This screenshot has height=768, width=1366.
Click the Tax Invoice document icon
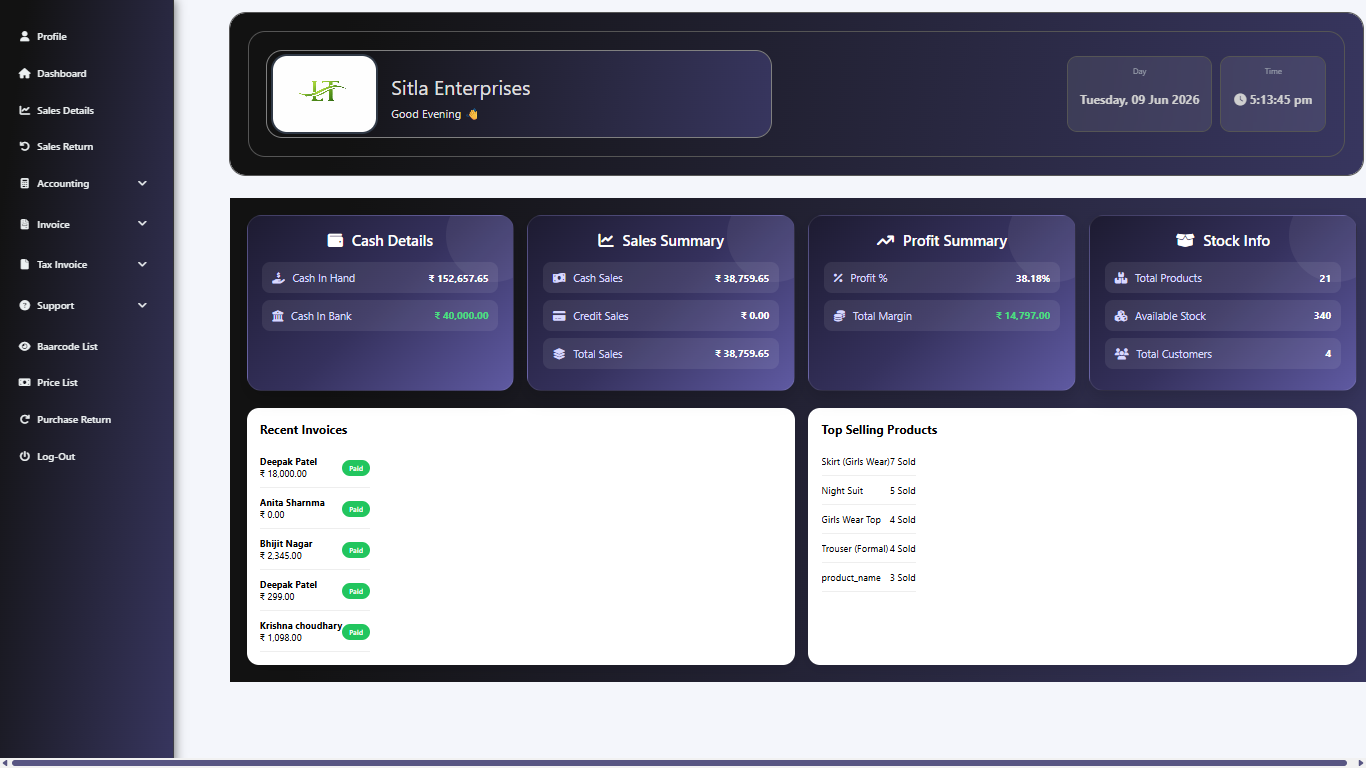(x=25, y=264)
